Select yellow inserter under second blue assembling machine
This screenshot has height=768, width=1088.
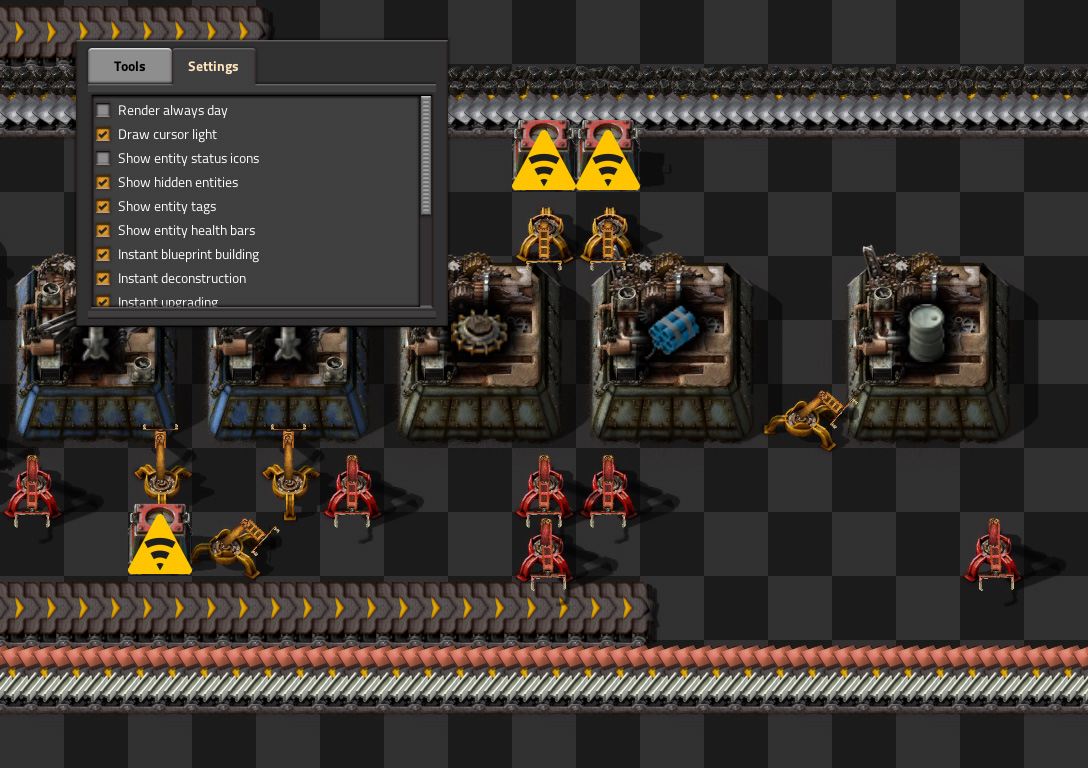(x=289, y=472)
